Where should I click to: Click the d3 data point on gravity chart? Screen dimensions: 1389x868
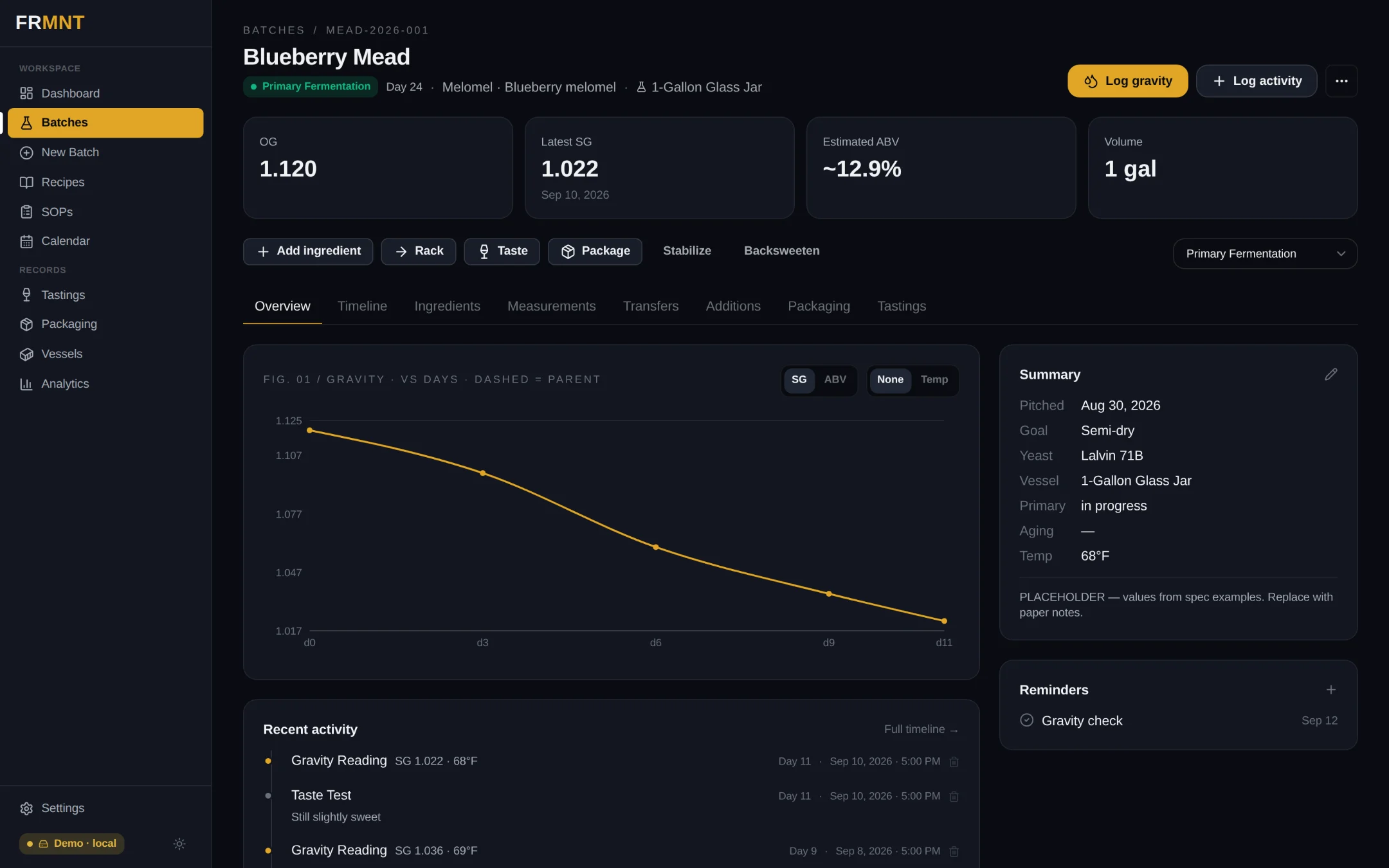coord(483,473)
